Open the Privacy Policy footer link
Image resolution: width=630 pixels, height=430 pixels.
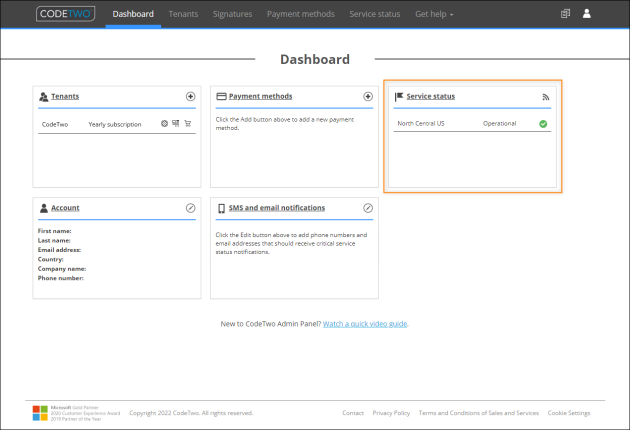click(x=391, y=413)
